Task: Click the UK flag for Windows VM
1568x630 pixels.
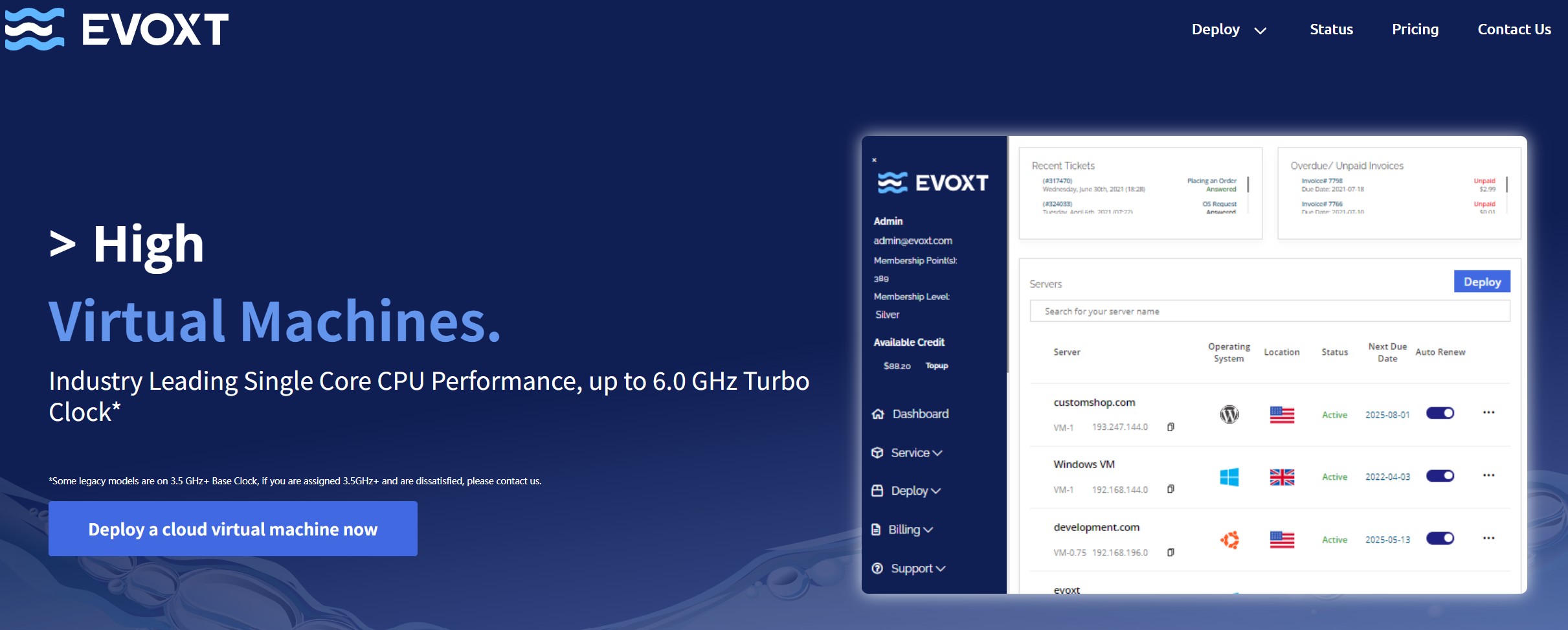Action: [x=1282, y=477]
